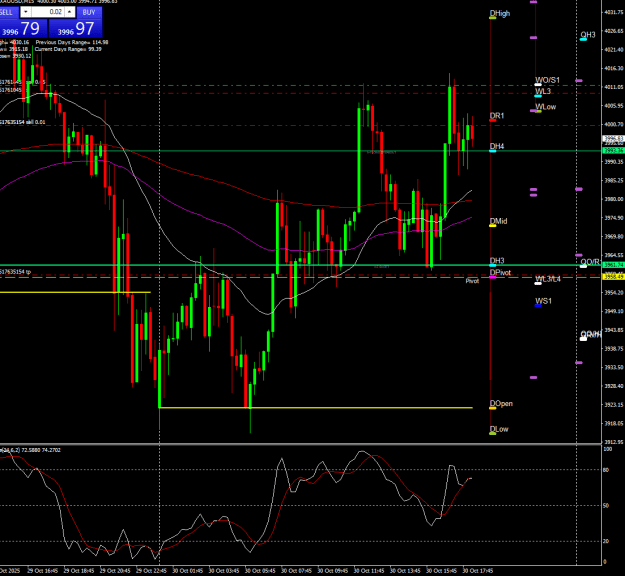Click the SELL button in one-click panel
Screen dimensions: 625x576
(9, 12)
